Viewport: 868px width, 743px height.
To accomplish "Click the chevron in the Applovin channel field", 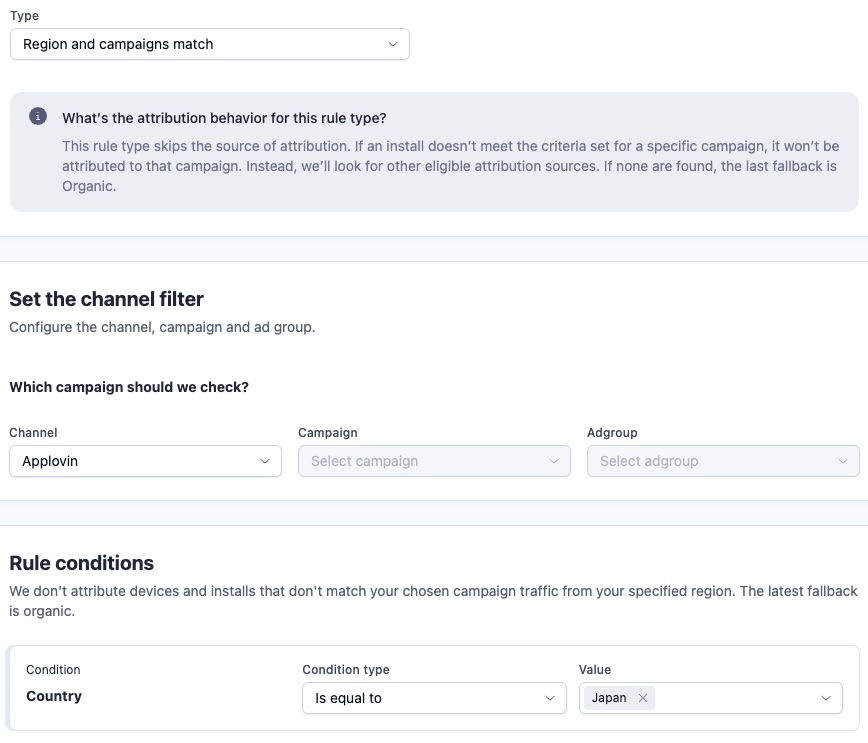I will pyautogui.click(x=265, y=461).
